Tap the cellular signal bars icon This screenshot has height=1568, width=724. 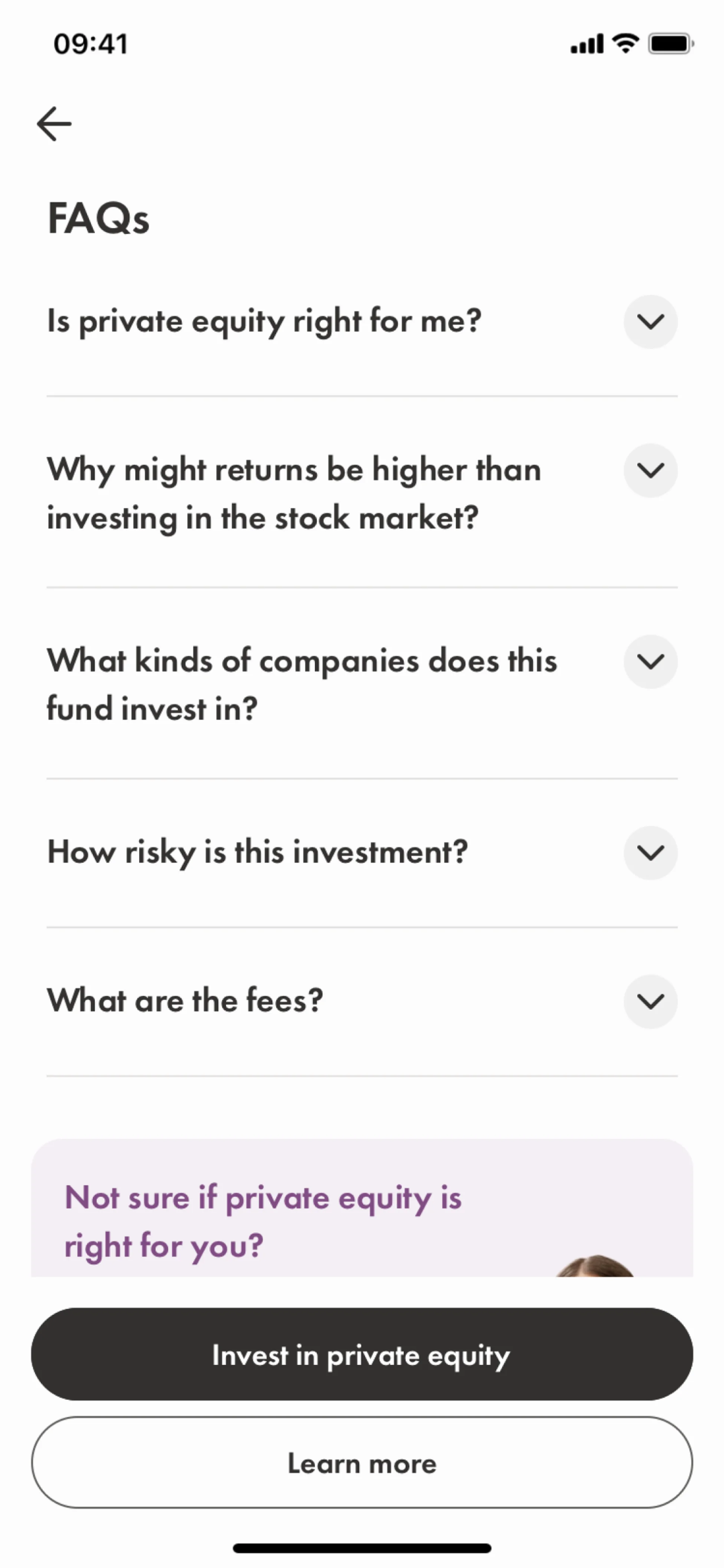pos(586,44)
